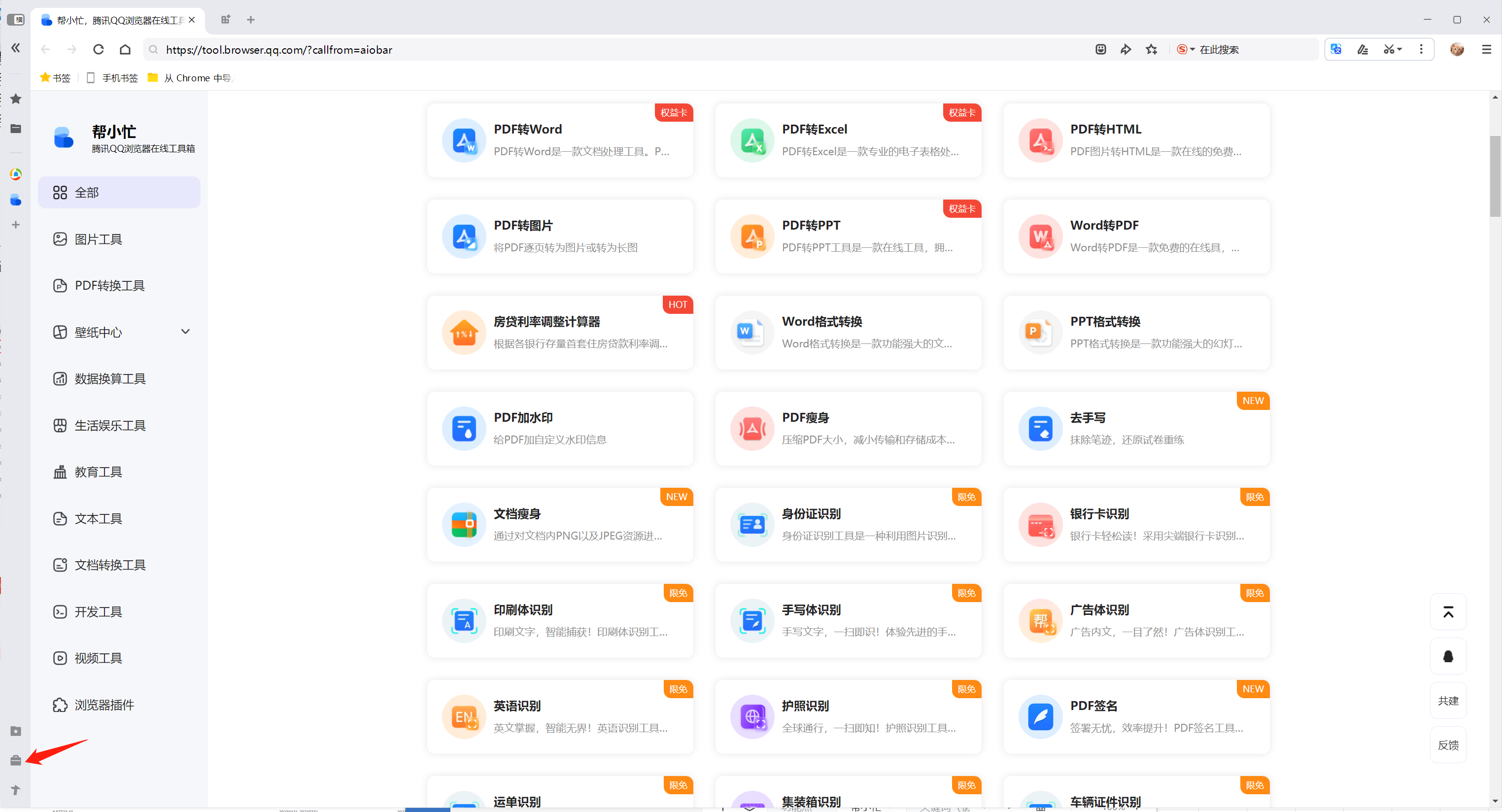Click inside the address bar input field
The width and height of the screenshot is (1502, 812).
pyautogui.click(x=408, y=50)
